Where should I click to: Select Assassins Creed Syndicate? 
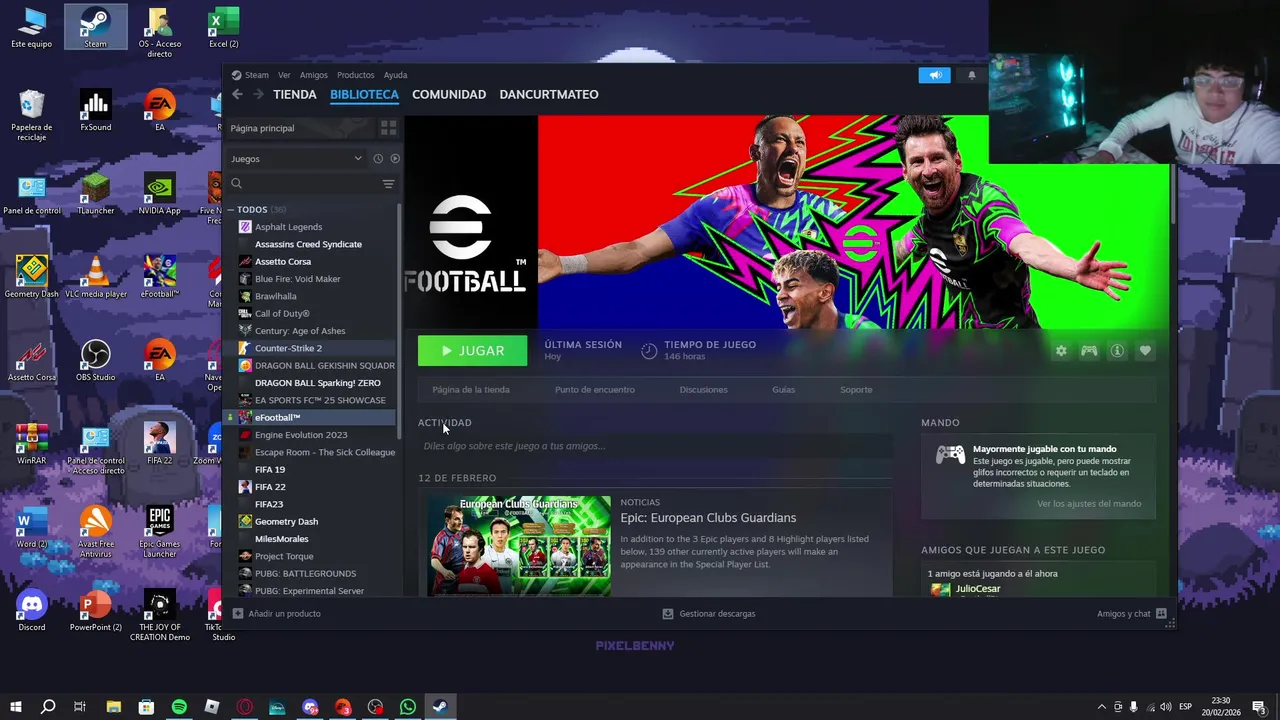click(308, 244)
